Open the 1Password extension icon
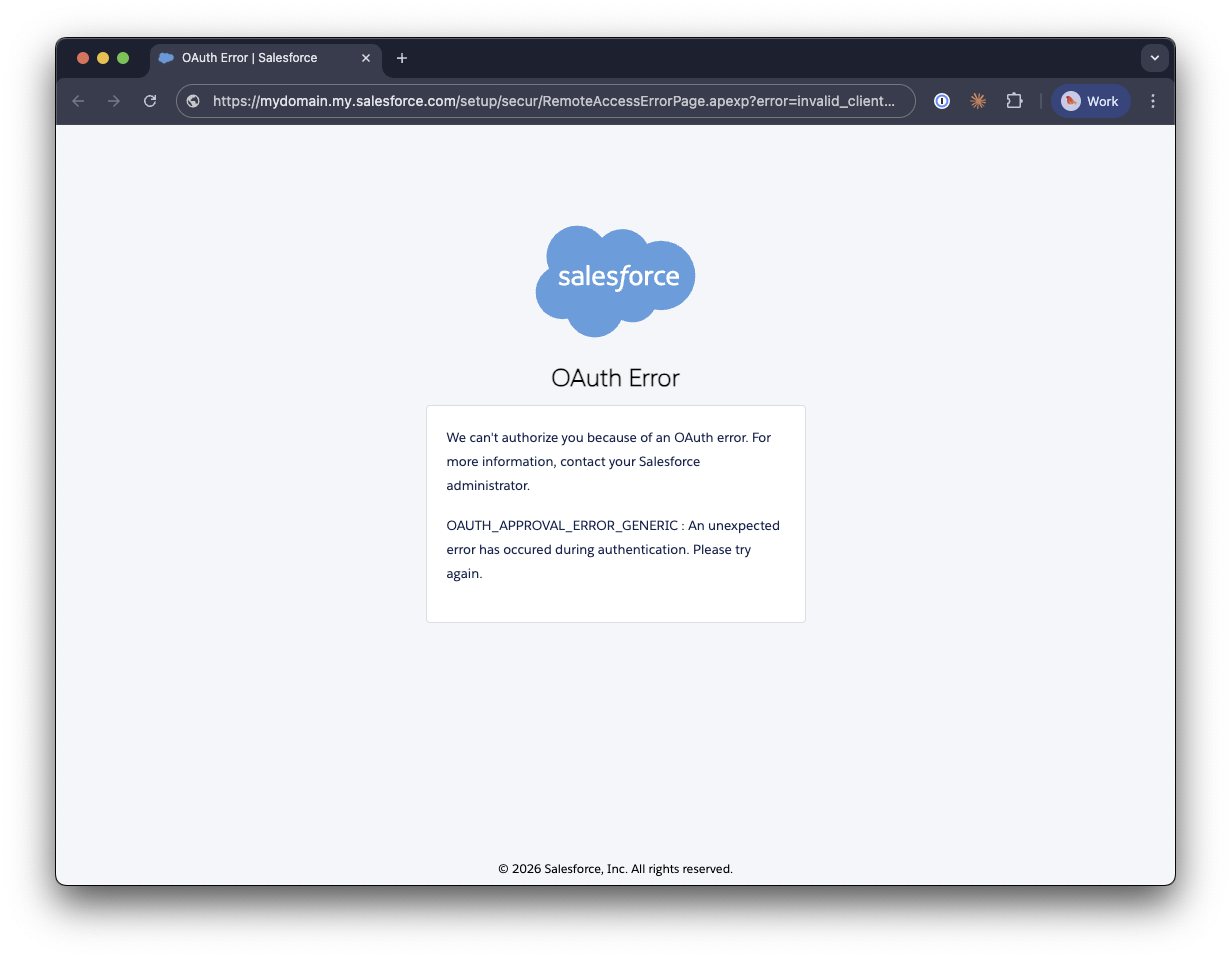This screenshot has height=959, width=1231. [942, 101]
